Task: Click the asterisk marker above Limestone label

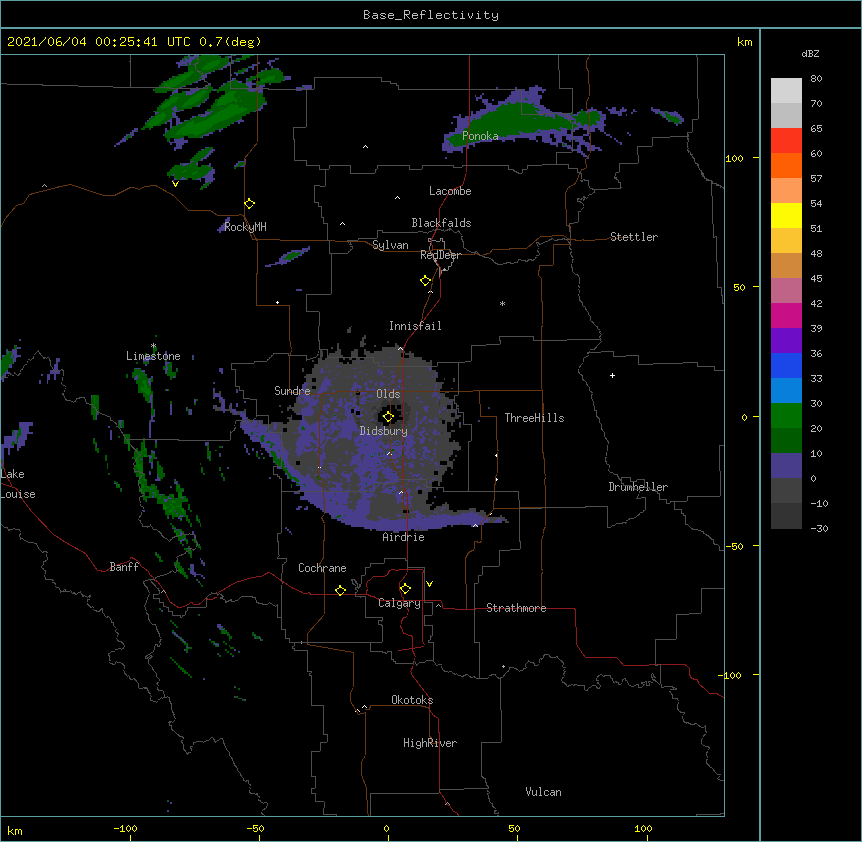Action: point(153,346)
